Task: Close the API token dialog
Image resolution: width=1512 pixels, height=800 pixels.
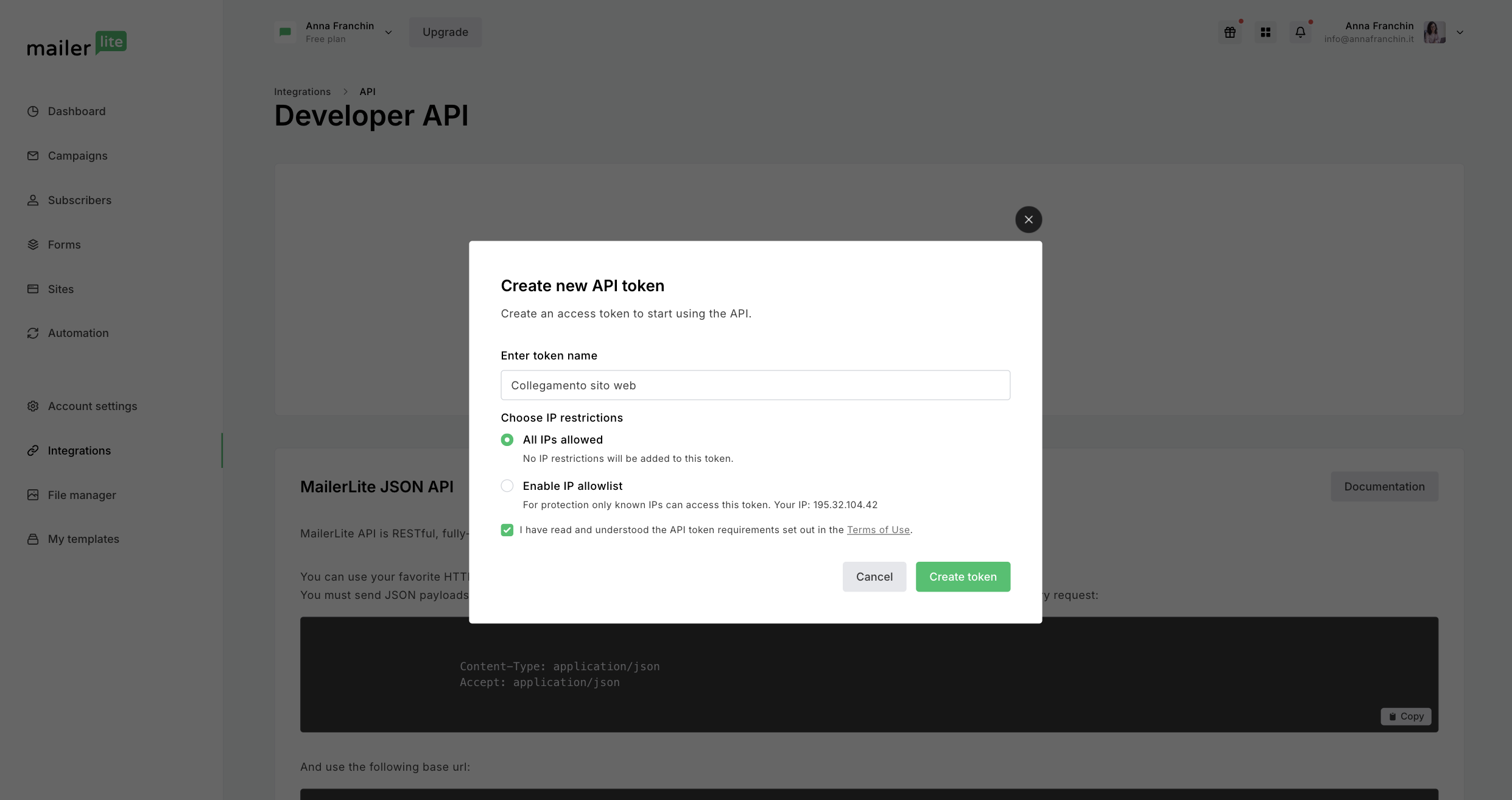Action: tap(1029, 219)
